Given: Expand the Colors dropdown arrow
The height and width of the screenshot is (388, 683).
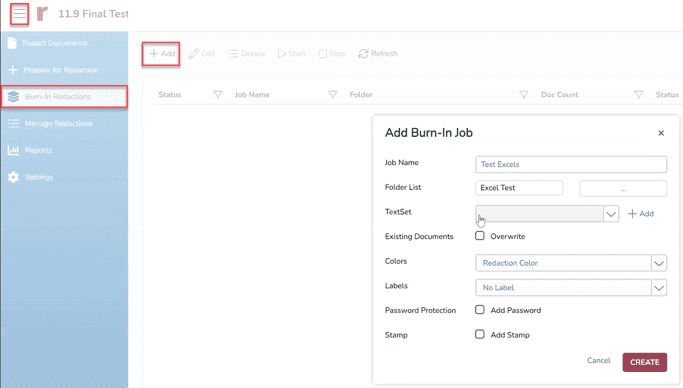Looking at the screenshot, I should tap(659, 263).
